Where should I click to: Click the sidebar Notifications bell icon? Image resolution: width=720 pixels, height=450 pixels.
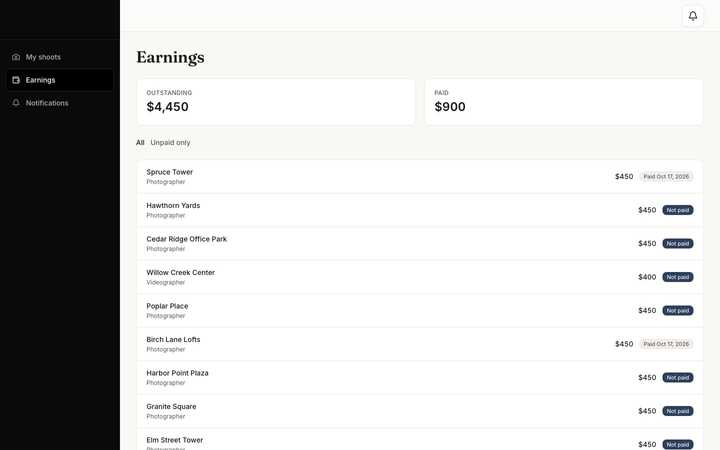click(16, 103)
